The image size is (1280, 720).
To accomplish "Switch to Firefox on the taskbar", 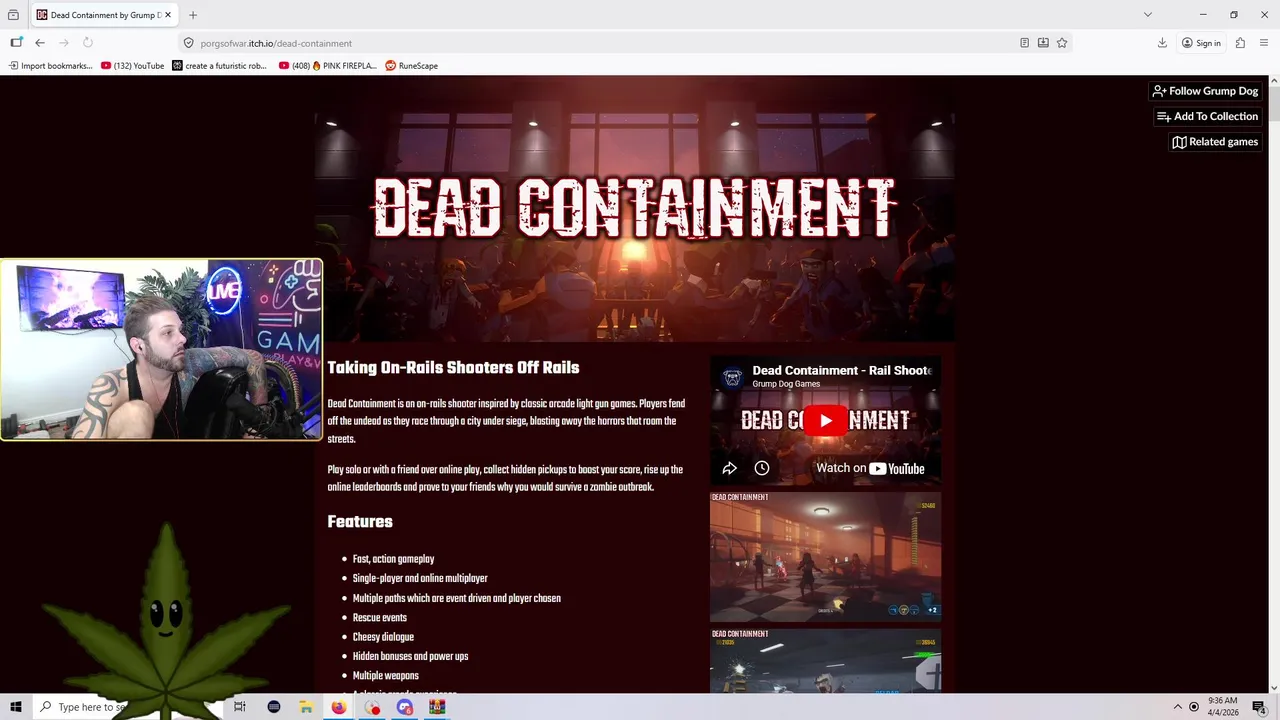I will coord(339,707).
